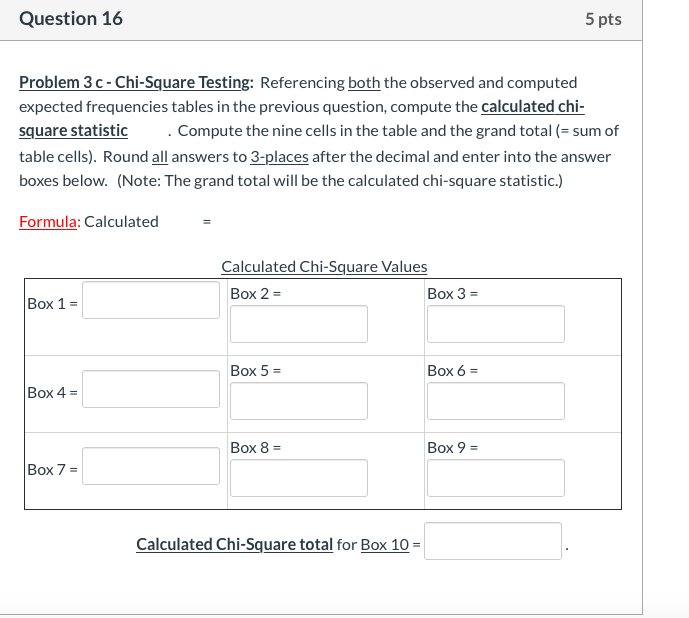689x618 pixels.
Task: Click the Calculated Chi-Square Values table header
Action: point(324,267)
